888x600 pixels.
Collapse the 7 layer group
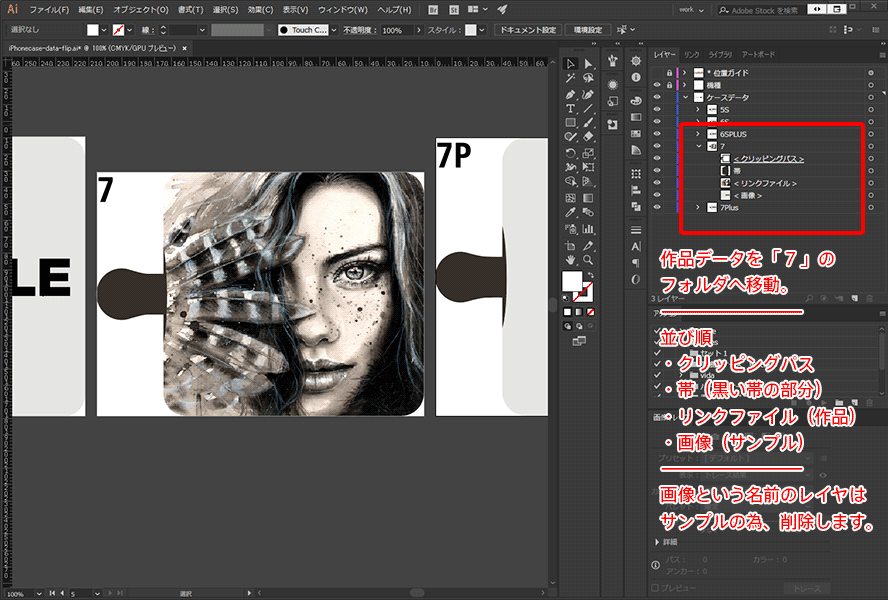tap(698, 146)
